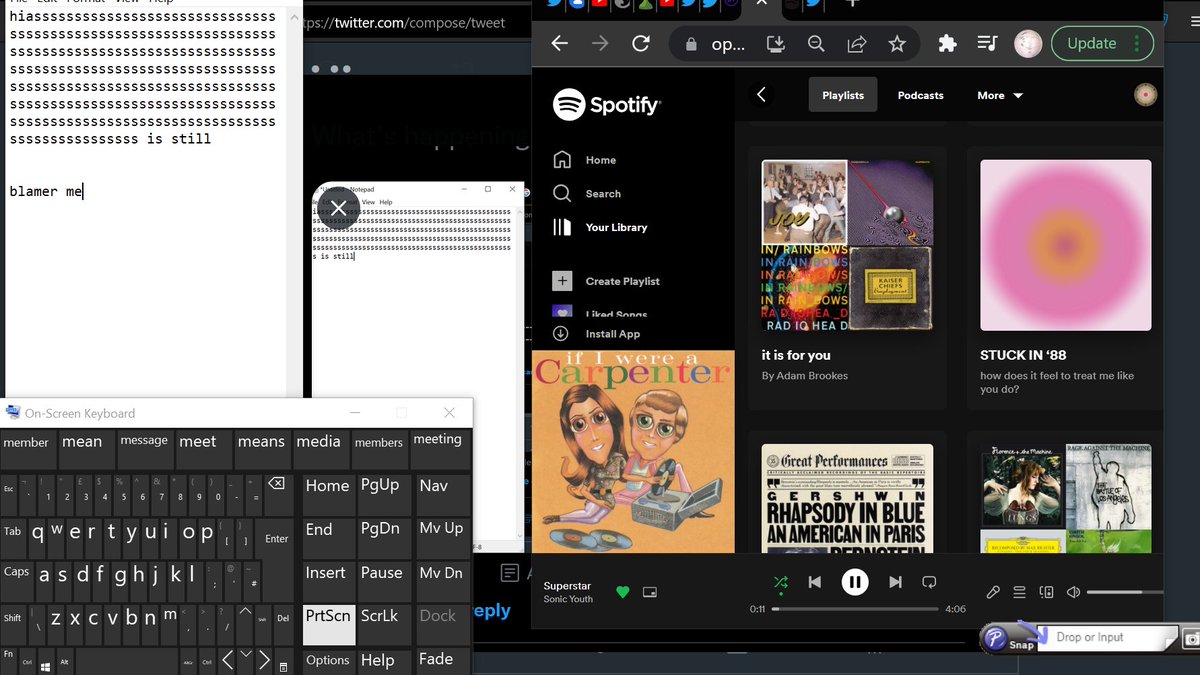Go back to the previous track
Image resolution: width=1200 pixels, height=675 pixels.
coord(815,582)
